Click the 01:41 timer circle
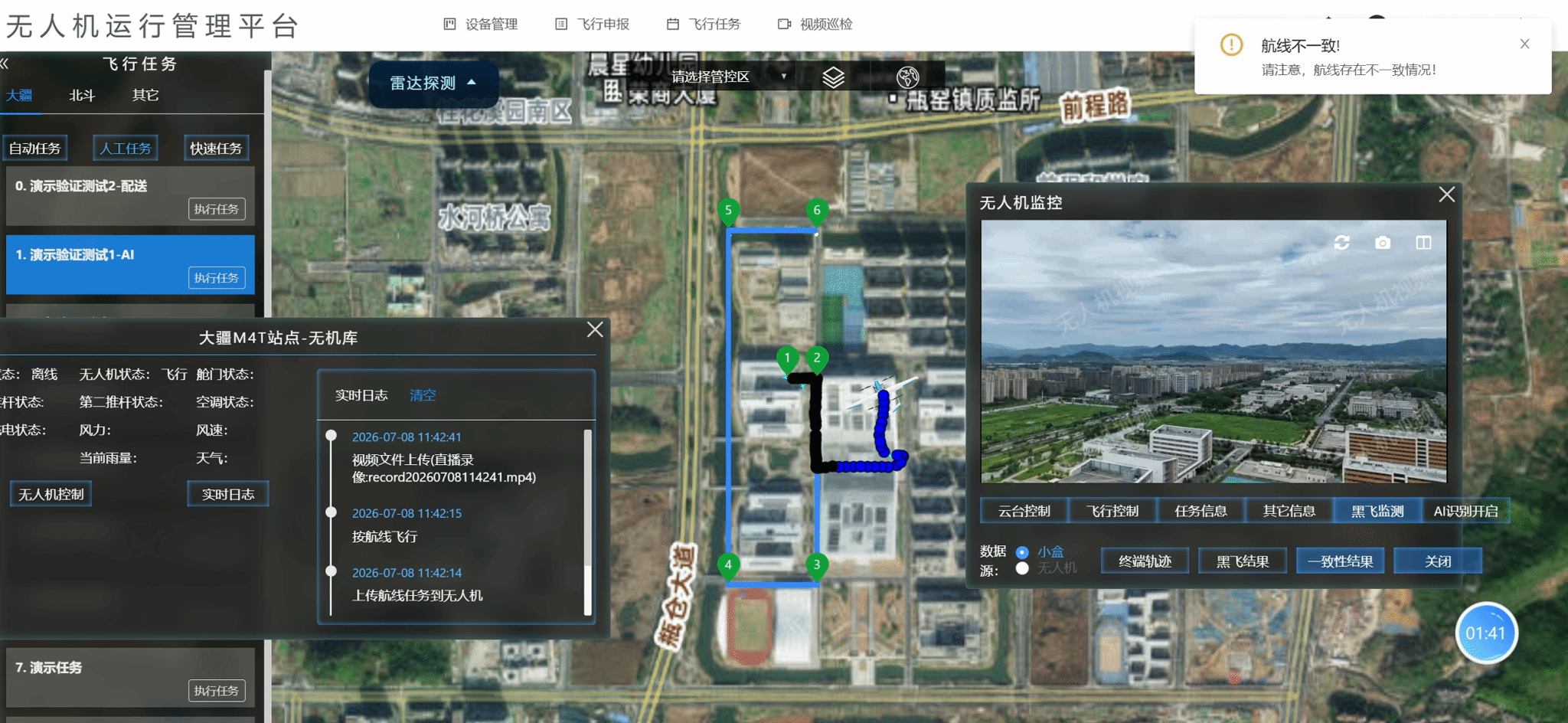 pos(1485,633)
